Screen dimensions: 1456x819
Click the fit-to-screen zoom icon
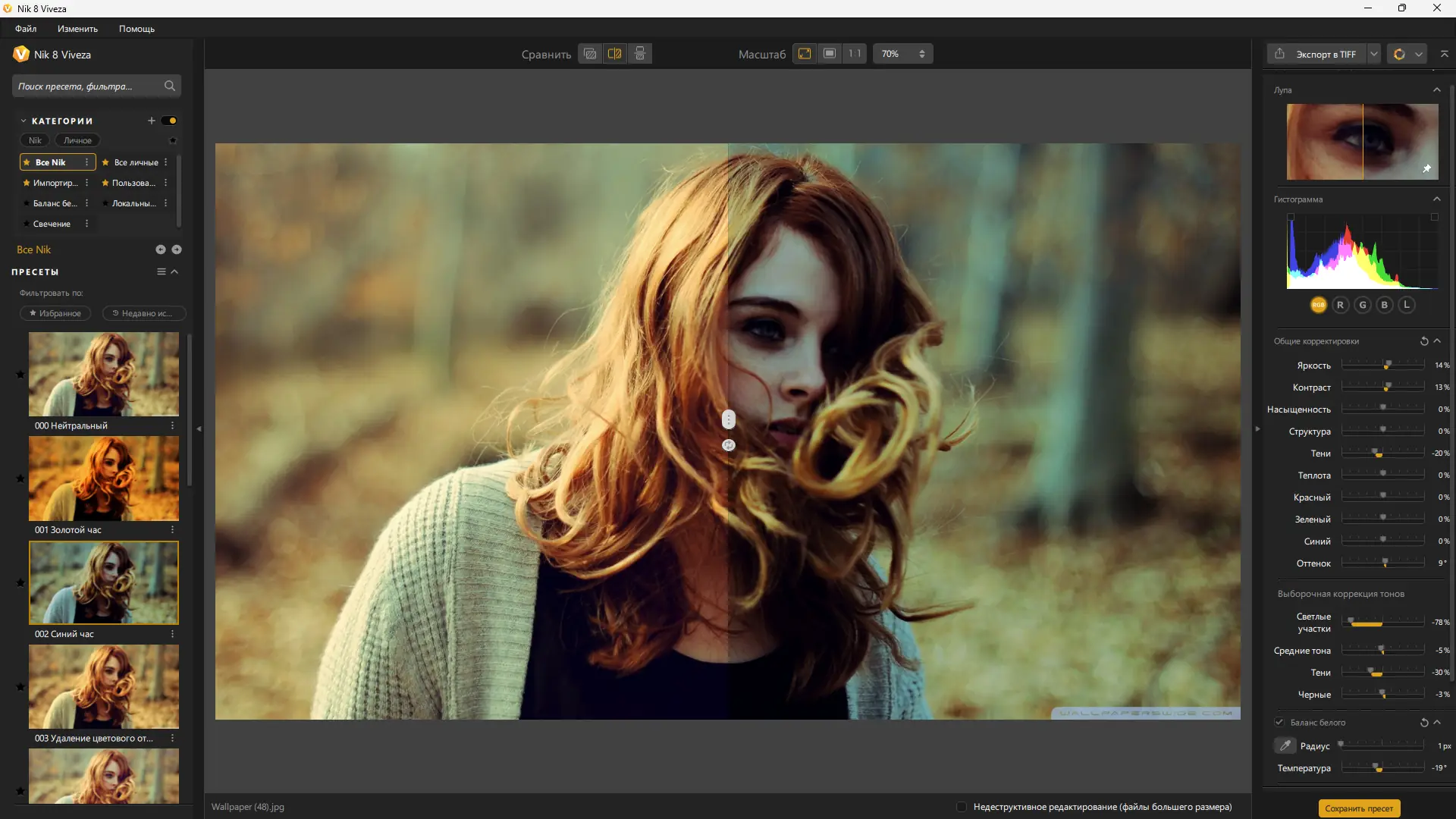coord(805,54)
